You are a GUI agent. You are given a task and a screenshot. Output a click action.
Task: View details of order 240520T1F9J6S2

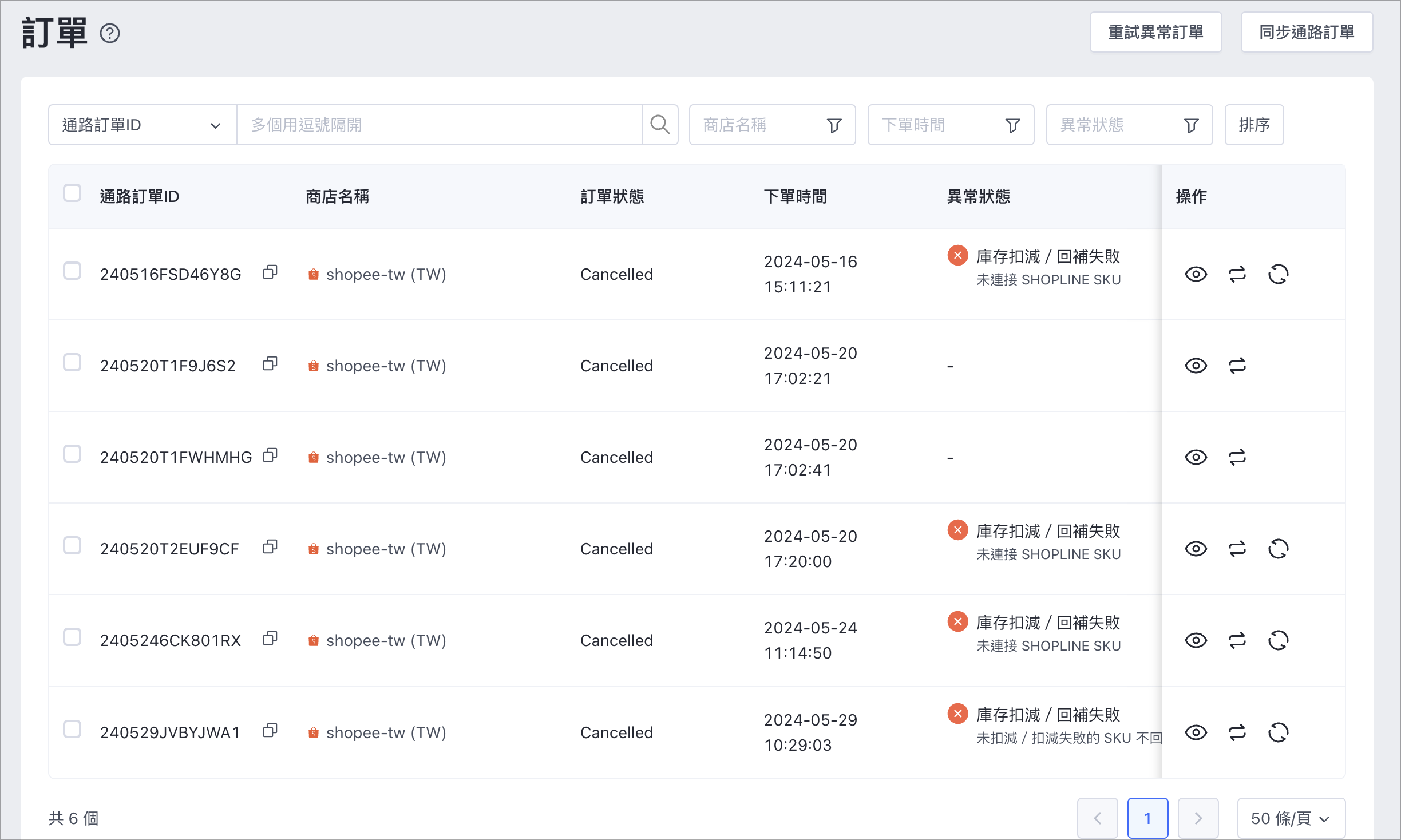click(x=1196, y=366)
